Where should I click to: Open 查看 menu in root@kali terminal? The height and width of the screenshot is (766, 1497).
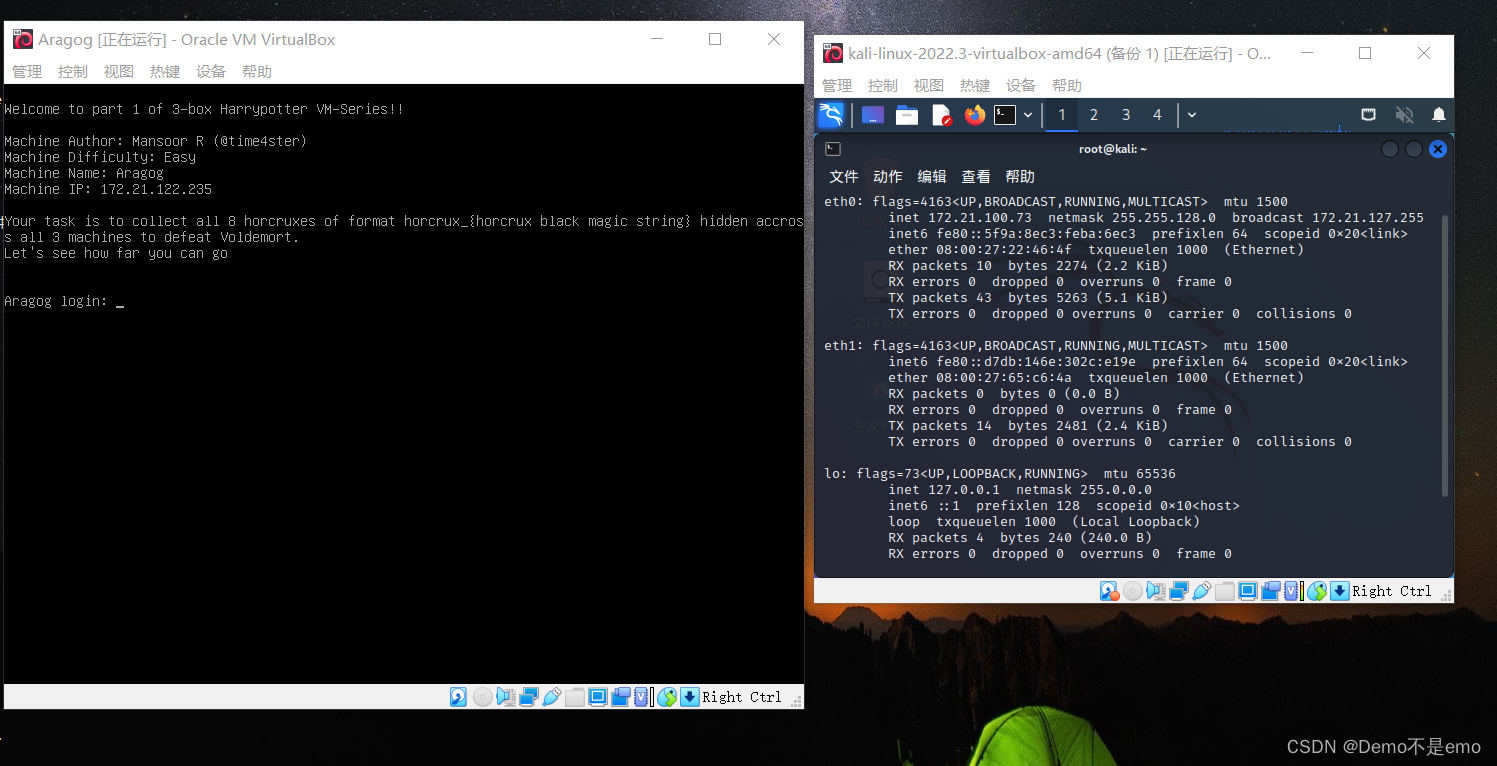(976, 176)
